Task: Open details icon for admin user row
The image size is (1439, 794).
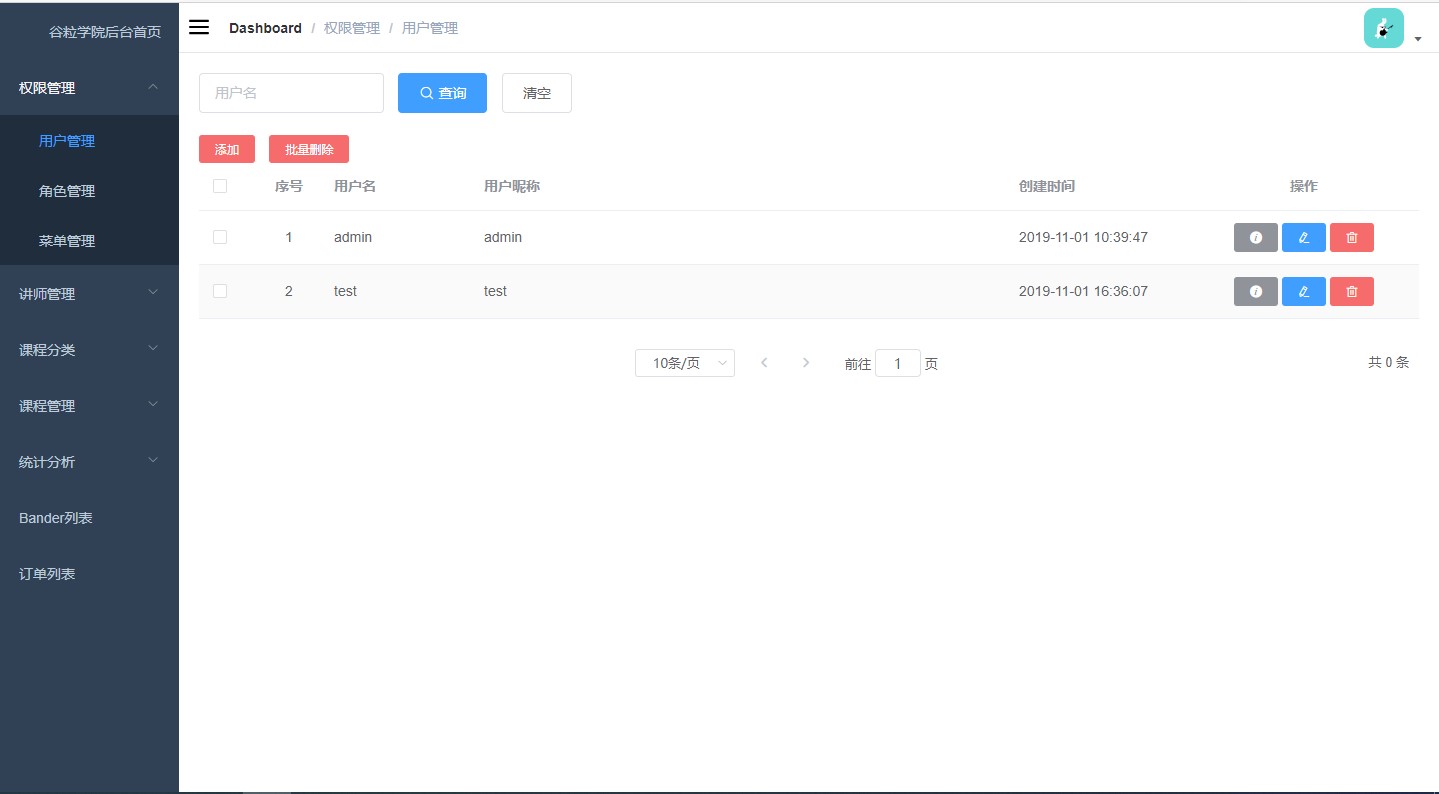Action: point(1255,237)
